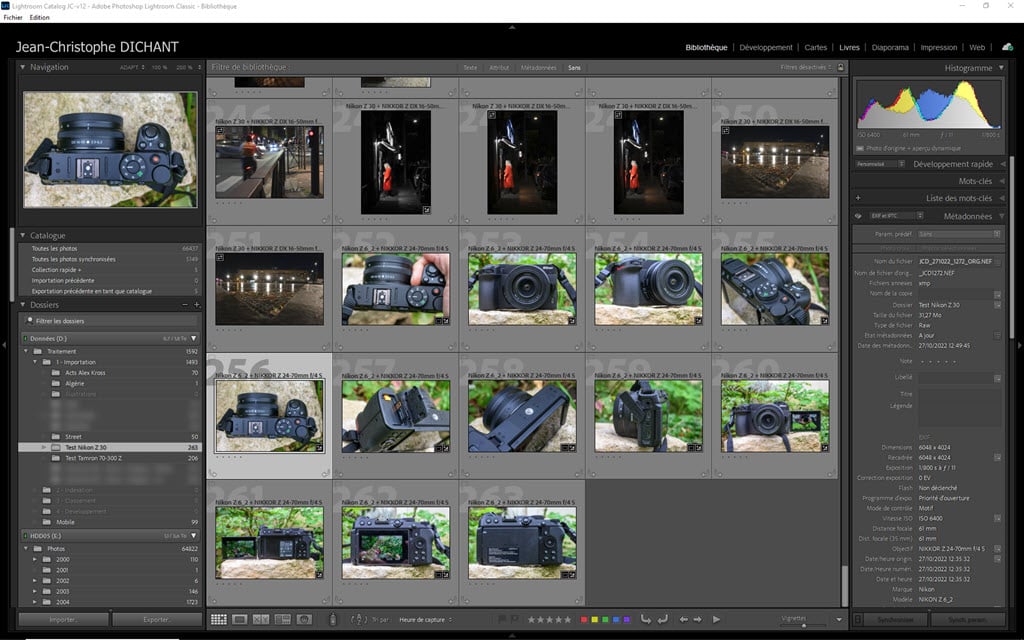Open the Livres module
Viewport: 1024px width, 640px height.
pos(849,47)
